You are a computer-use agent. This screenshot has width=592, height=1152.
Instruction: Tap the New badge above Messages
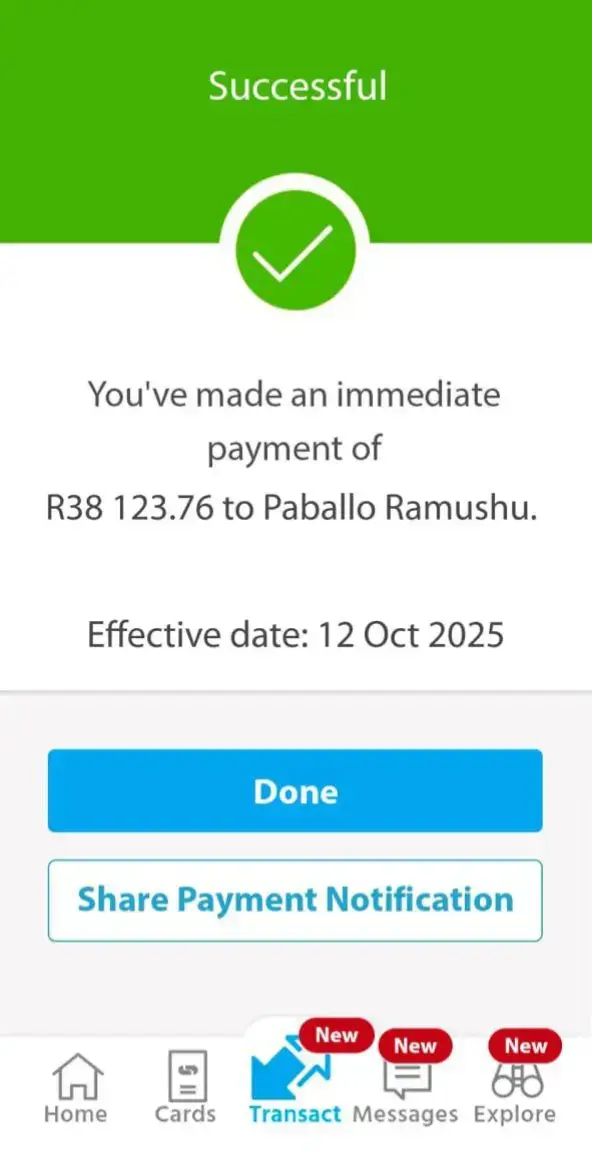(415, 1046)
